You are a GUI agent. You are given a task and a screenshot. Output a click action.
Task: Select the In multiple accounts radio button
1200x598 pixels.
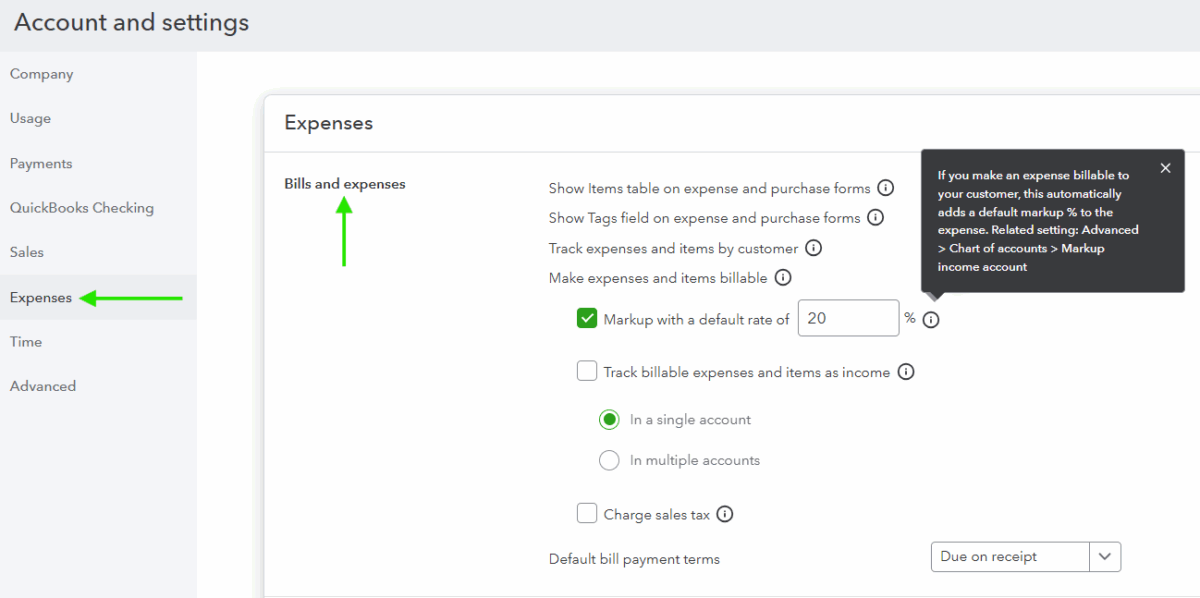click(x=609, y=460)
